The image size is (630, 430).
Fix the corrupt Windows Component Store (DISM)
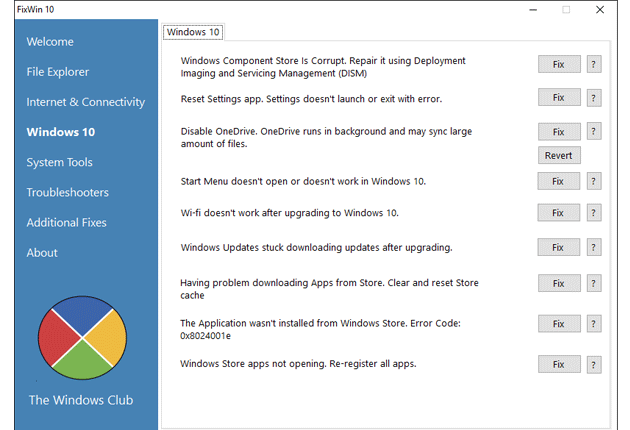(x=559, y=64)
